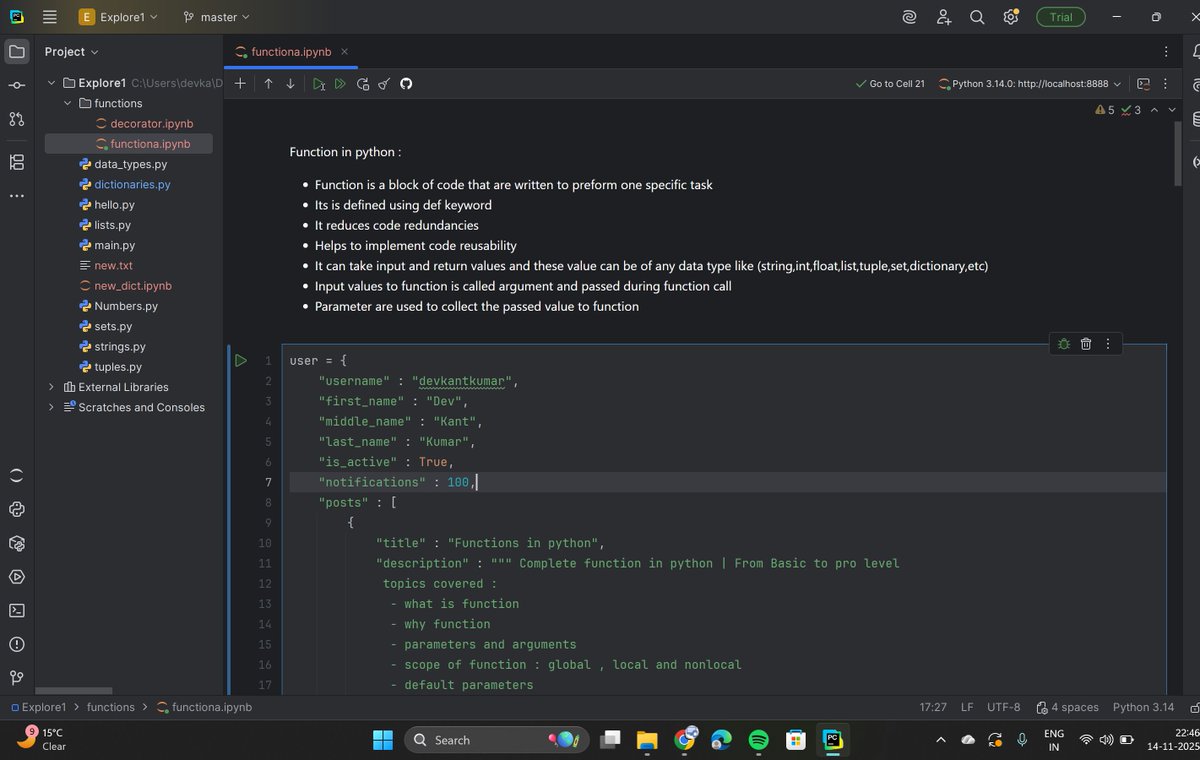The height and width of the screenshot is (760, 1200).
Task: Move the current cell up
Action: [268, 83]
